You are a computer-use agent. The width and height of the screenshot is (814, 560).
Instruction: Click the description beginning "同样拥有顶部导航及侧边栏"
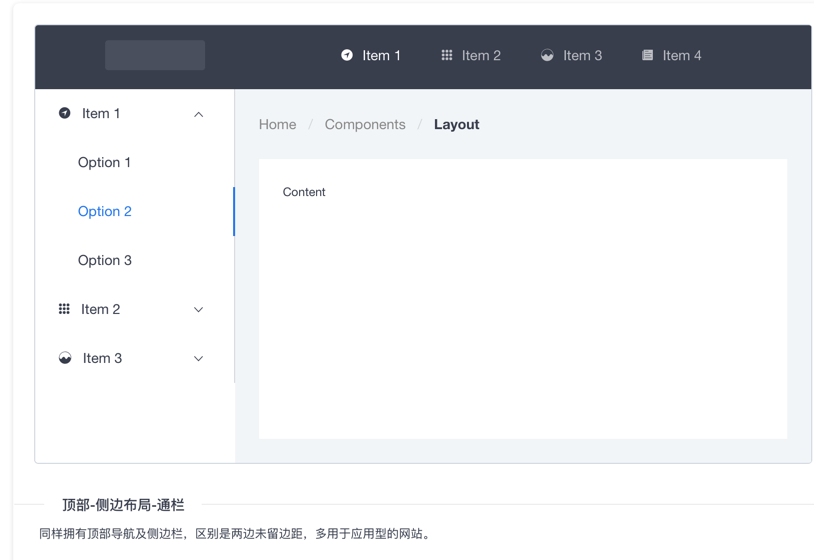(235, 534)
